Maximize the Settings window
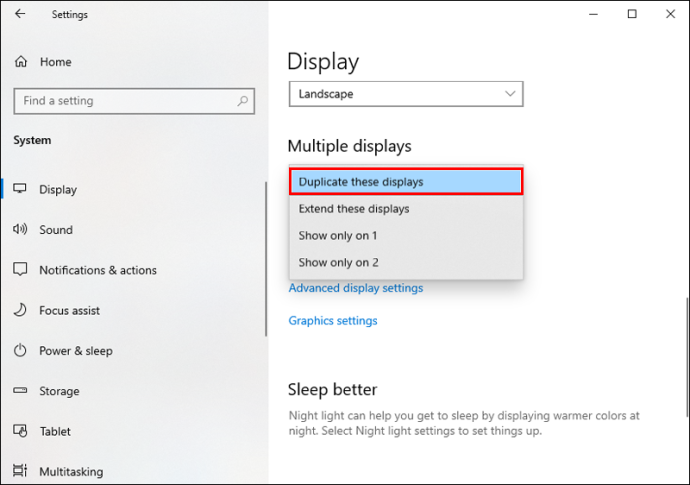This screenshot has width=690, height=485. 632,14
